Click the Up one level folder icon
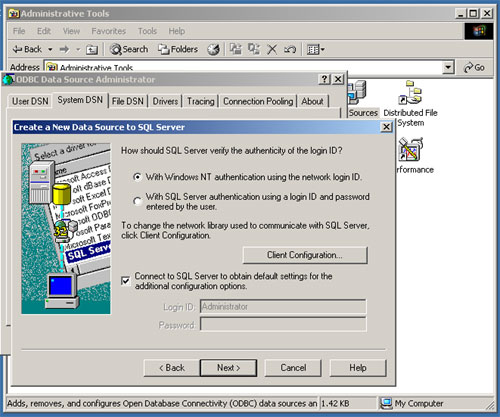The height and width of the screenshot is (417, 500). (x=92, y=50)
